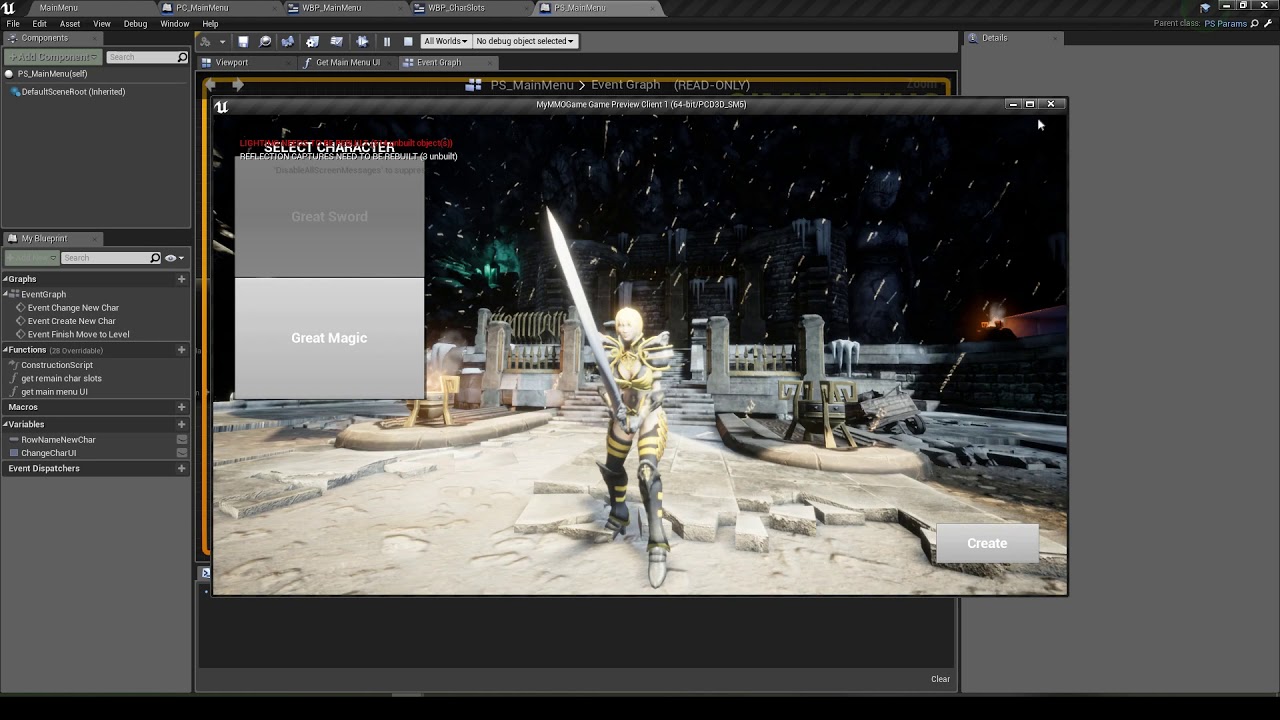Open the View menu
Viewport: 1280px width, 720px height.
coord(102,23)
